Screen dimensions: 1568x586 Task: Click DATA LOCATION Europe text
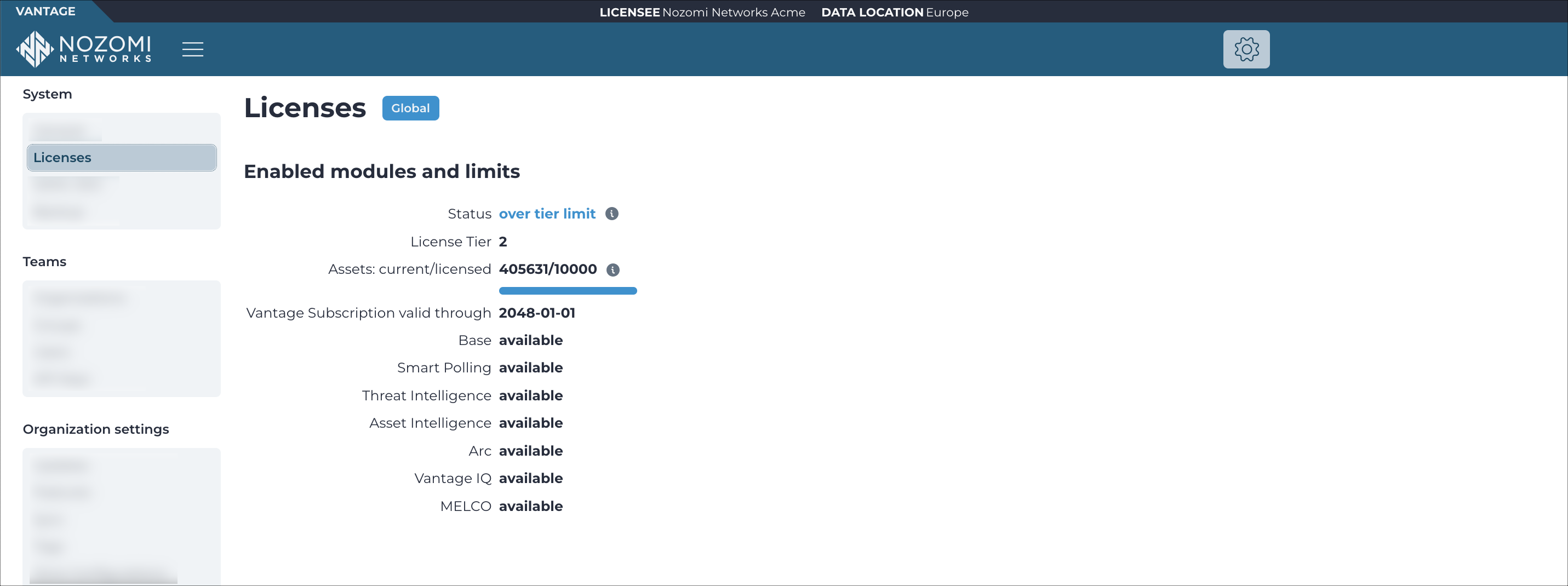point(894,12)
